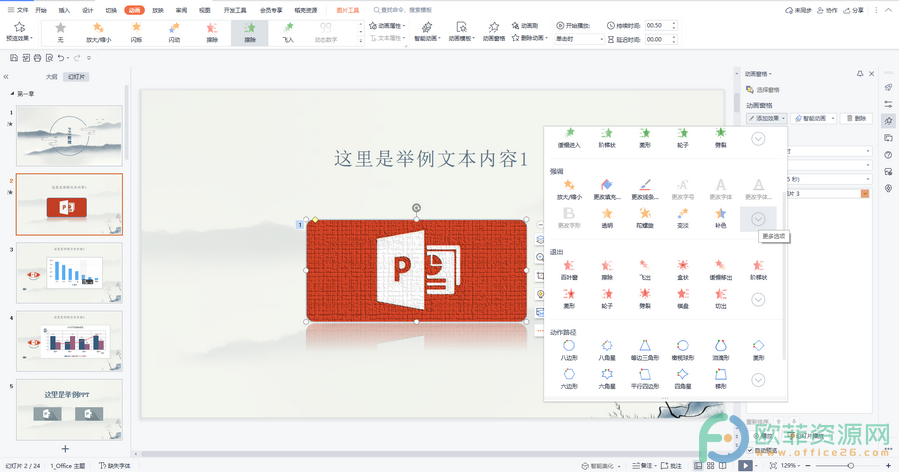Toggle the 自动预览 checkbox
Screen dimensions: 899x472
click(750, 450)
